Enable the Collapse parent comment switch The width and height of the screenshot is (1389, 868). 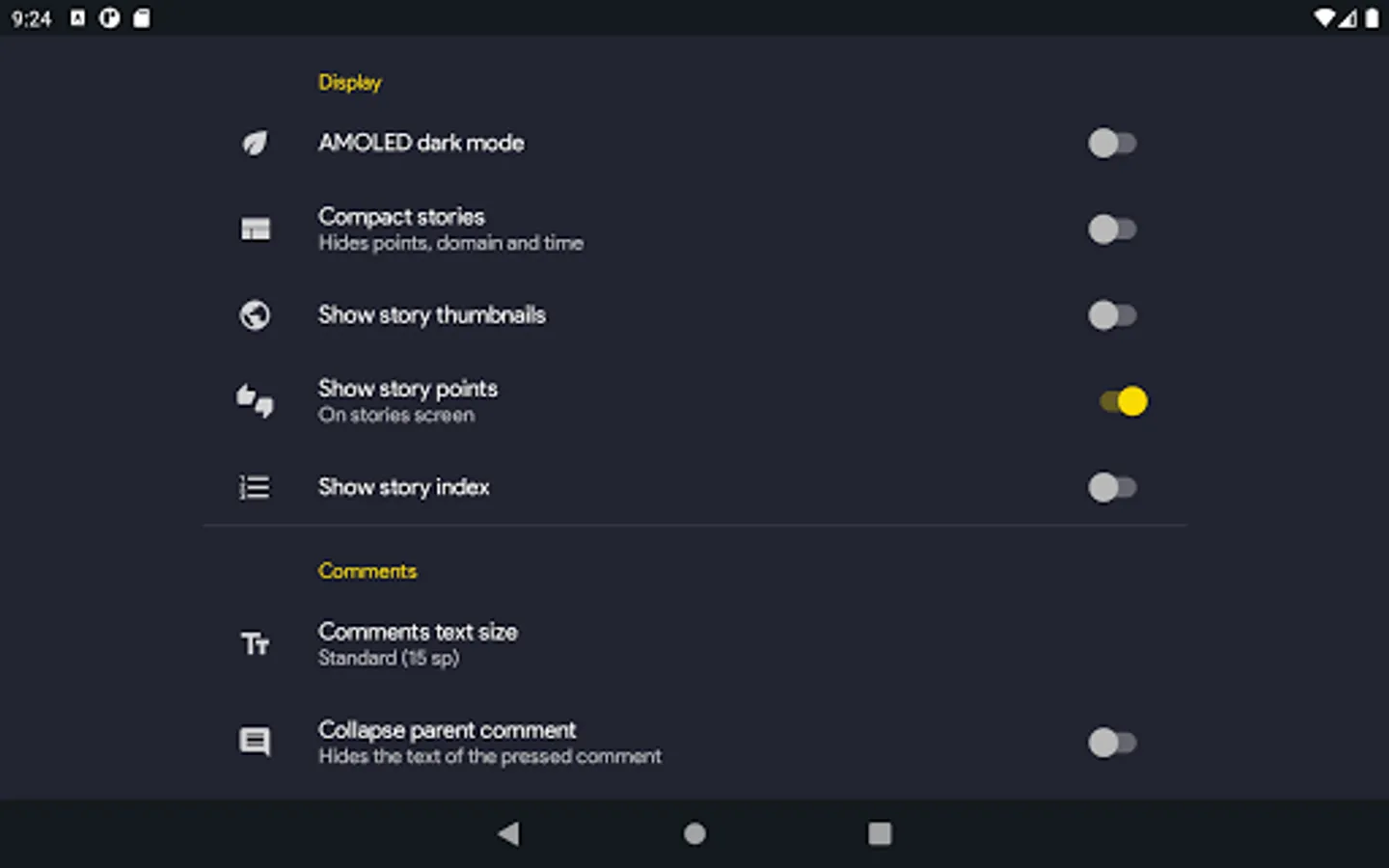coord(1112,743)
